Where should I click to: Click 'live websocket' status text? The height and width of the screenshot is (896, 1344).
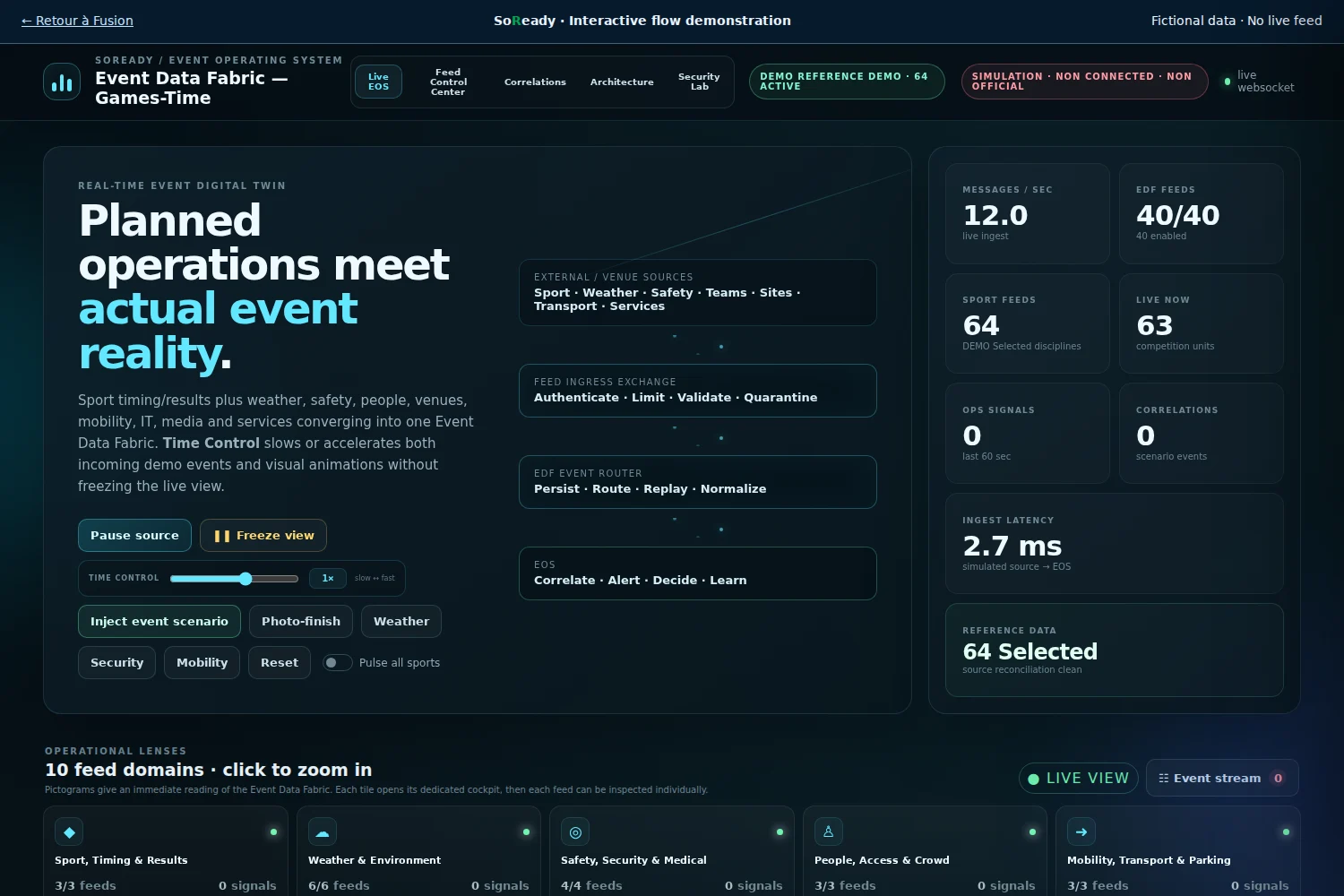[x=1265, y=82]
